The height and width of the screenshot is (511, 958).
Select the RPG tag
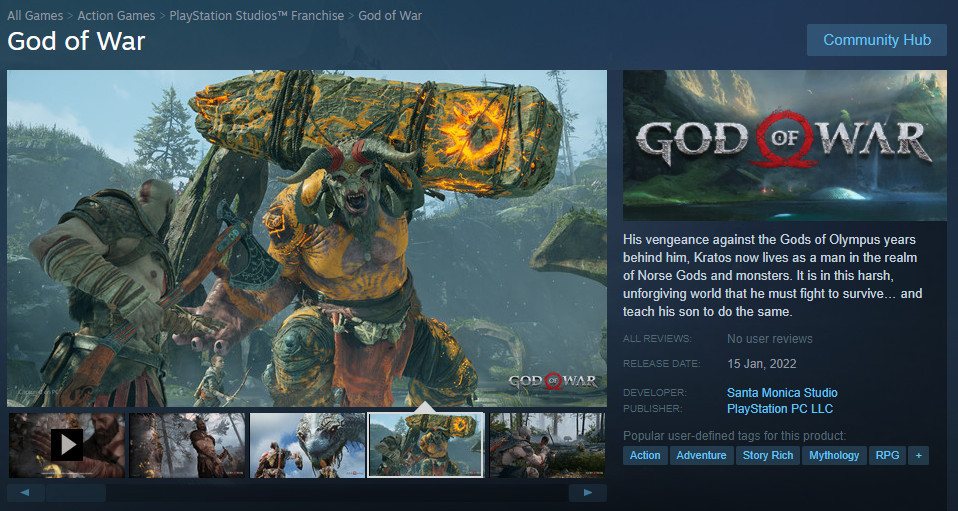[x=887, y=455]
